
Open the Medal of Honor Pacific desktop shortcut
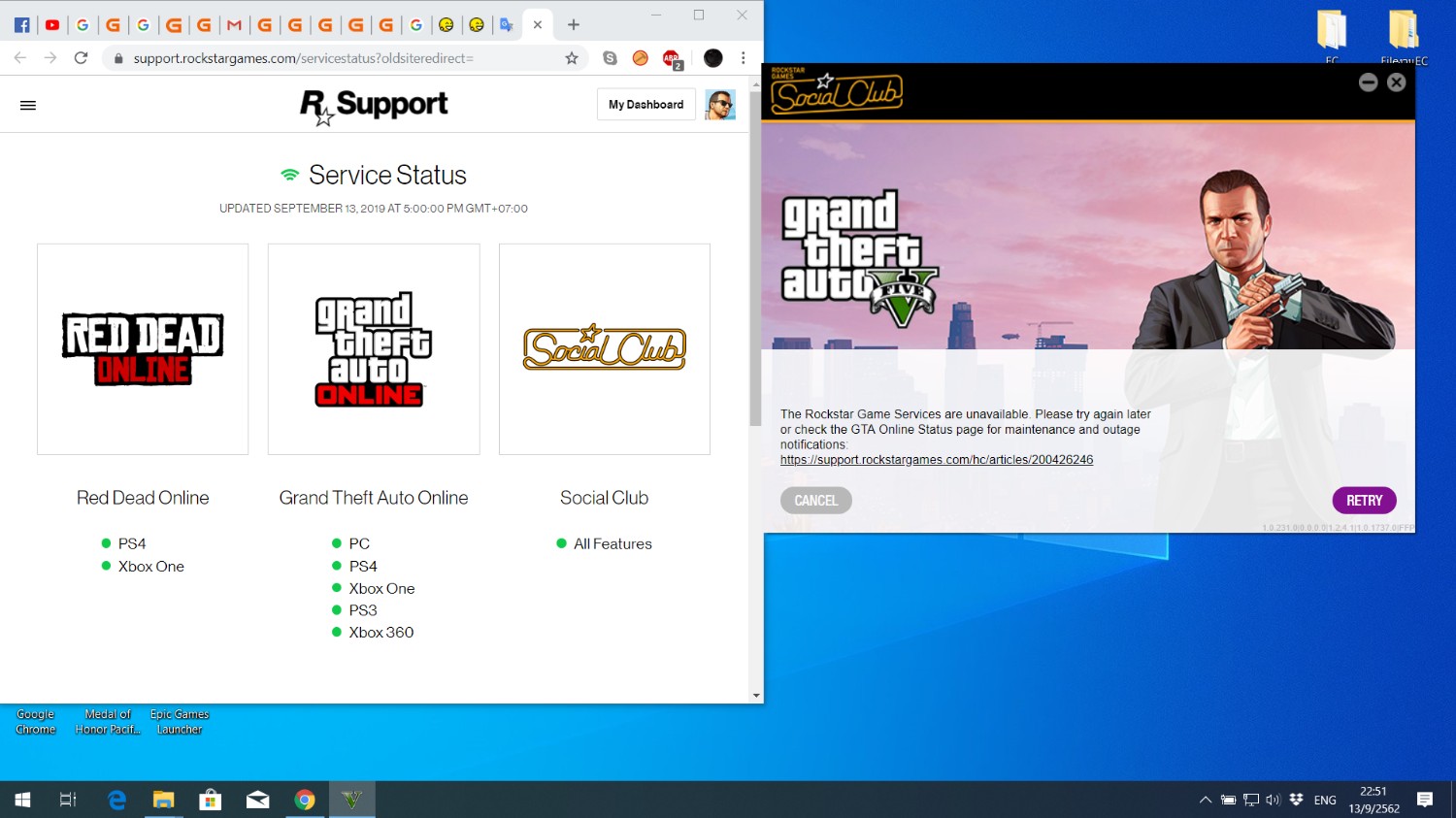coord(108,722)
